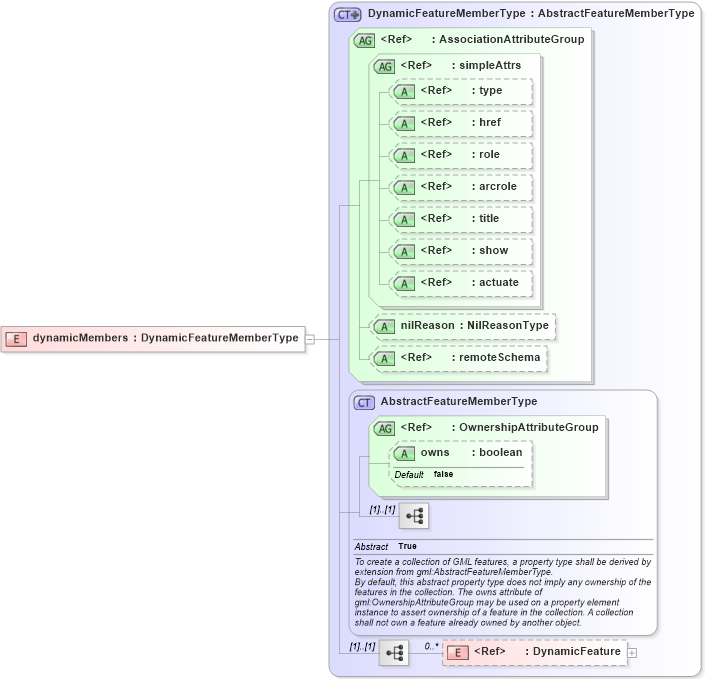Select the DynamicFeatureMemberType : AbstractFeatureMemberType header
Screen dimensions: 706x679
(x=531, y=14)
